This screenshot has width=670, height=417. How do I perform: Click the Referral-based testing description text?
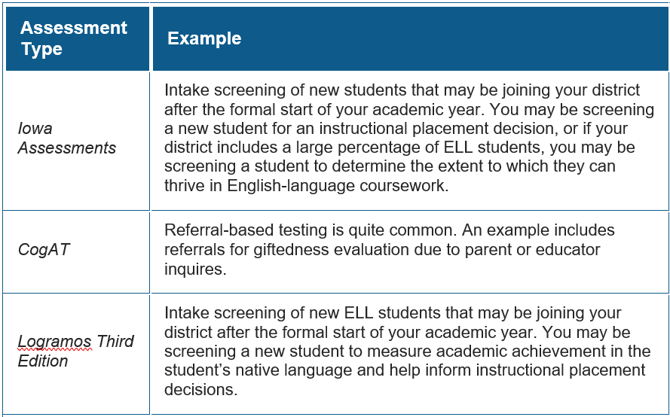[x=389, y=250]
